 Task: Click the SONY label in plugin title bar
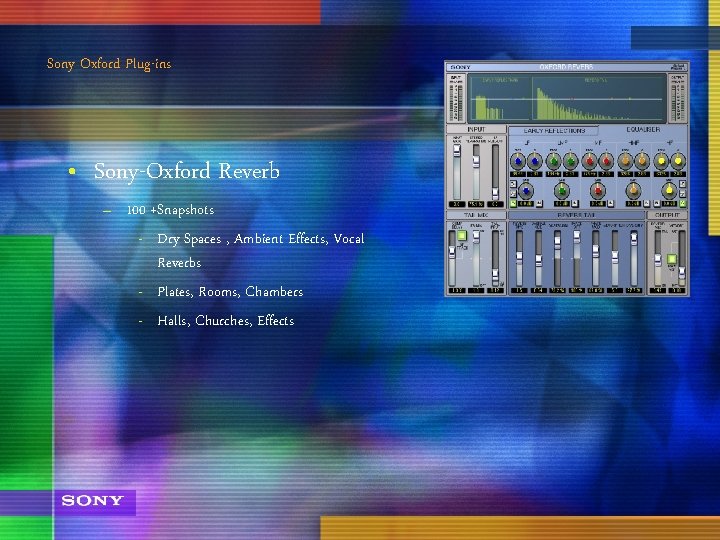click(460, 67)
